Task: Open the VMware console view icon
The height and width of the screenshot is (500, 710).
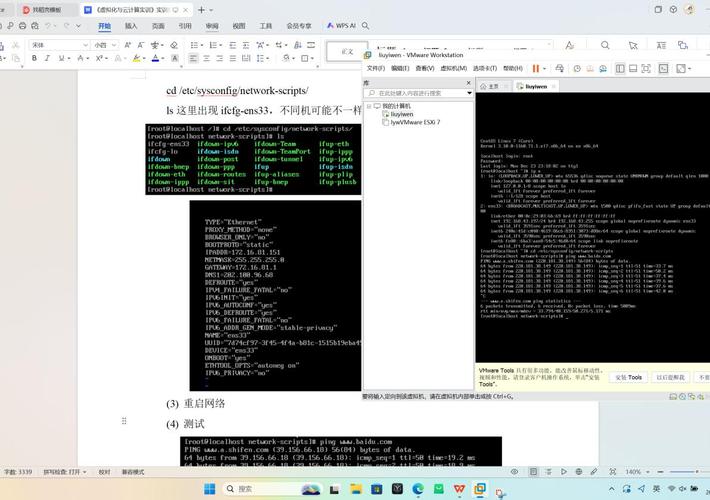Action: tap(663, 68)
